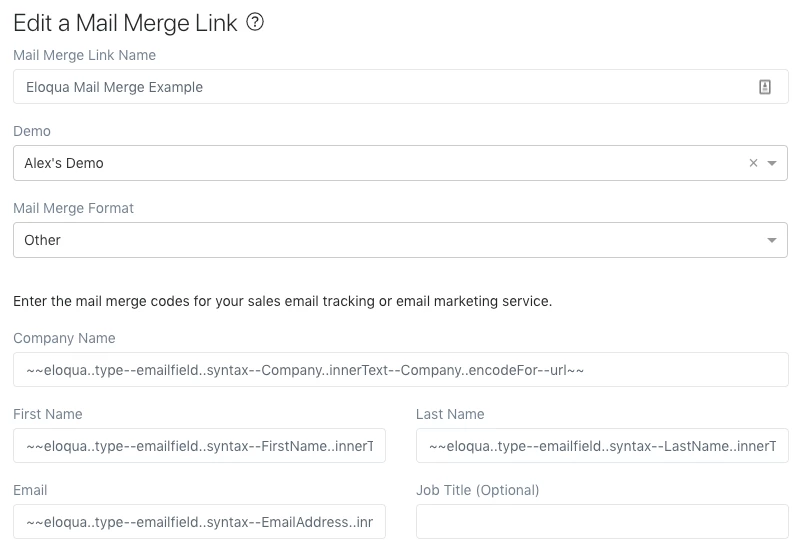Click into the Company Name merge code field
The image size is (805, 553).
(x=400, y=370)
